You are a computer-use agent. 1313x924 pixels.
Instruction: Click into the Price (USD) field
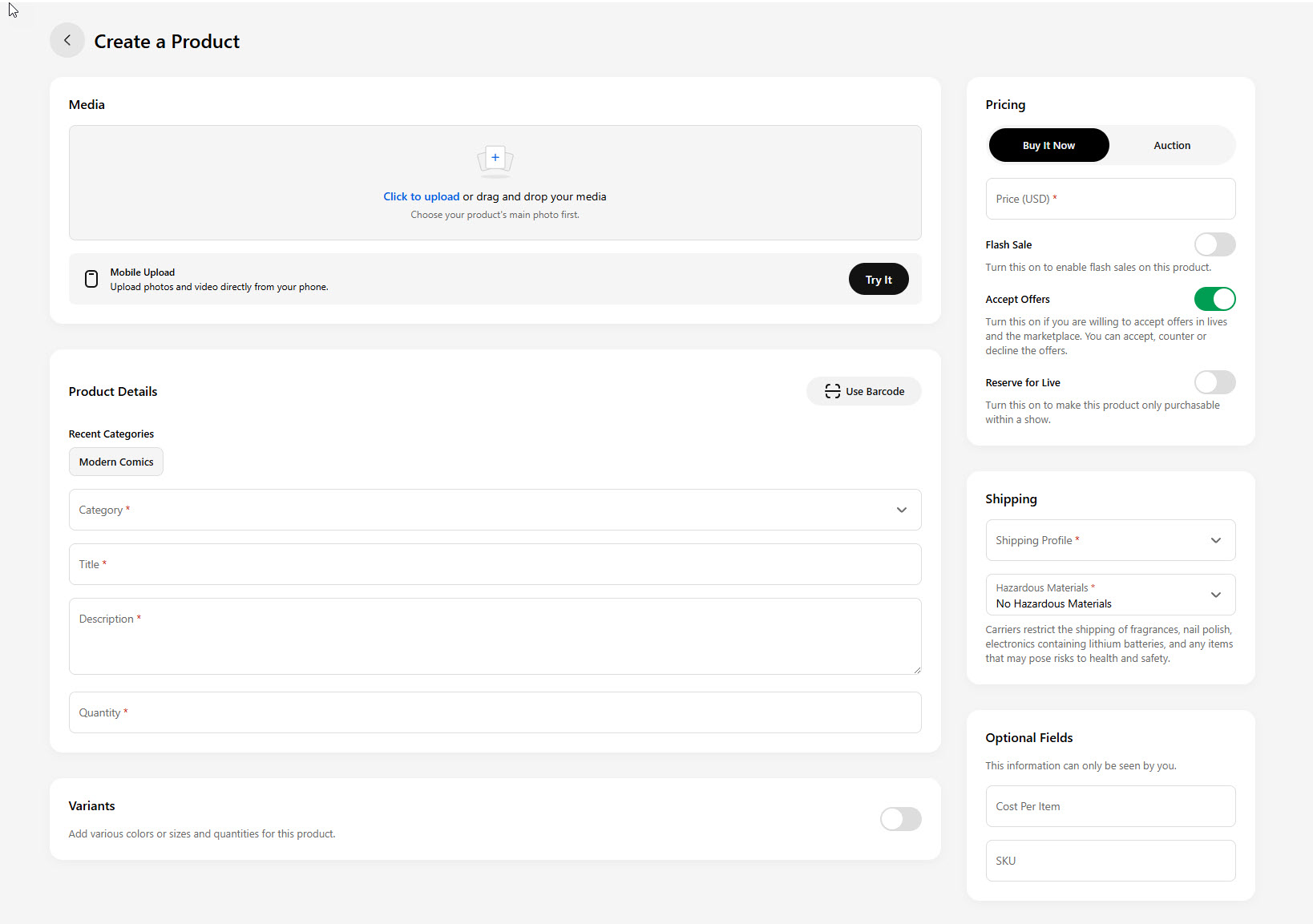(x=1110, y=199)
